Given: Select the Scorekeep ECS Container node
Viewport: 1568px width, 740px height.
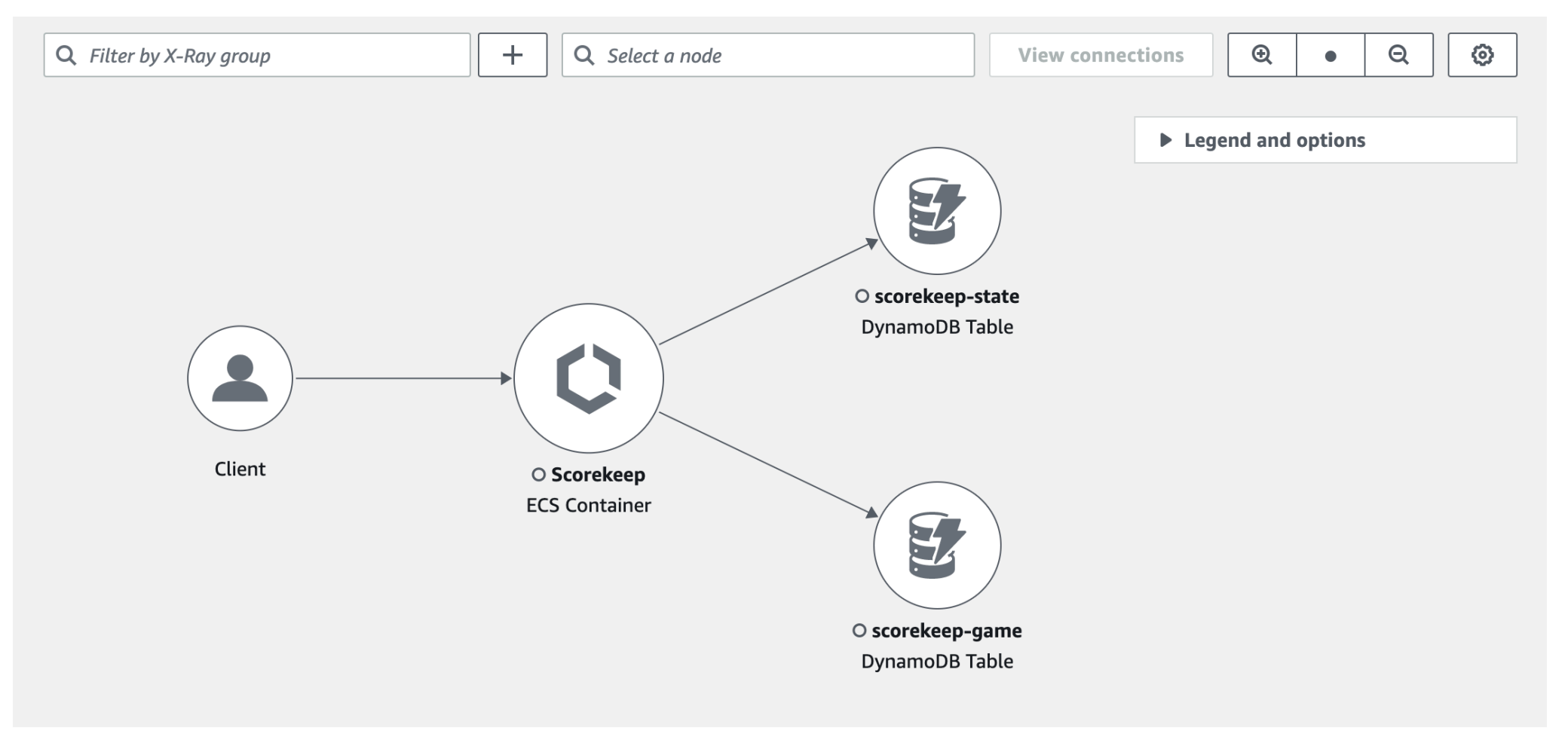Looking at the screenshot, I should [589, 378].
